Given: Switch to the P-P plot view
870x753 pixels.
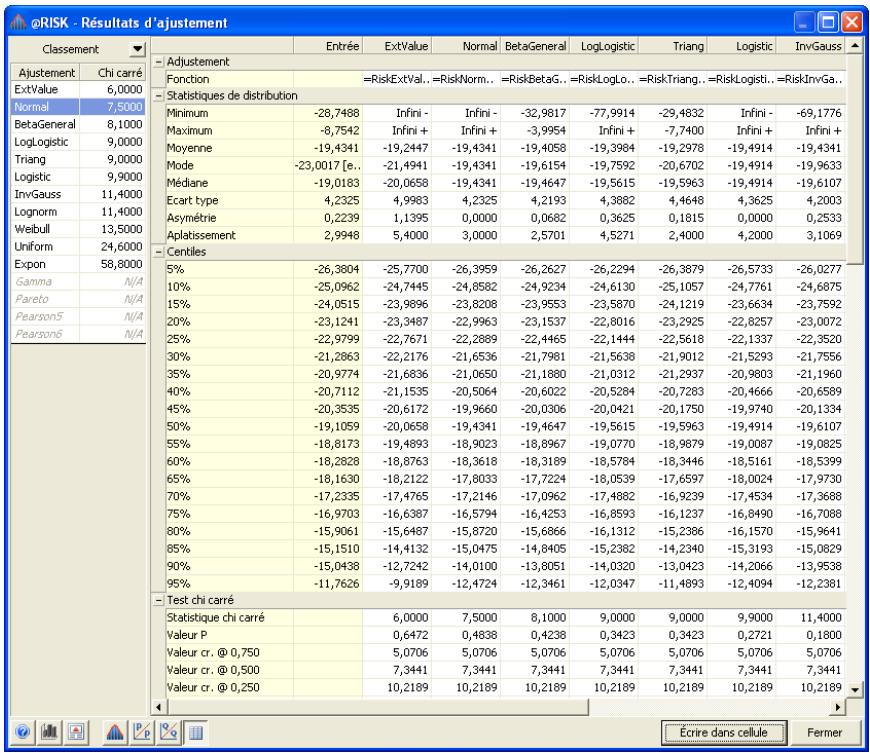Looking at the screenshot, I should (141, 733).
